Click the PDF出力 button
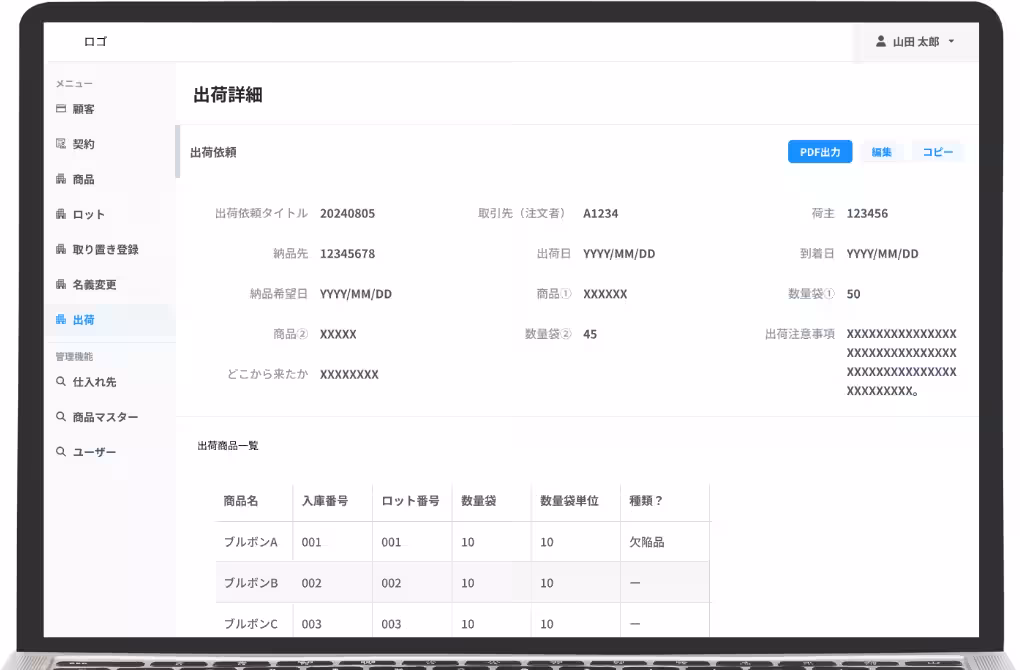The image size is (1020, 670). click(x=819, y=151)
